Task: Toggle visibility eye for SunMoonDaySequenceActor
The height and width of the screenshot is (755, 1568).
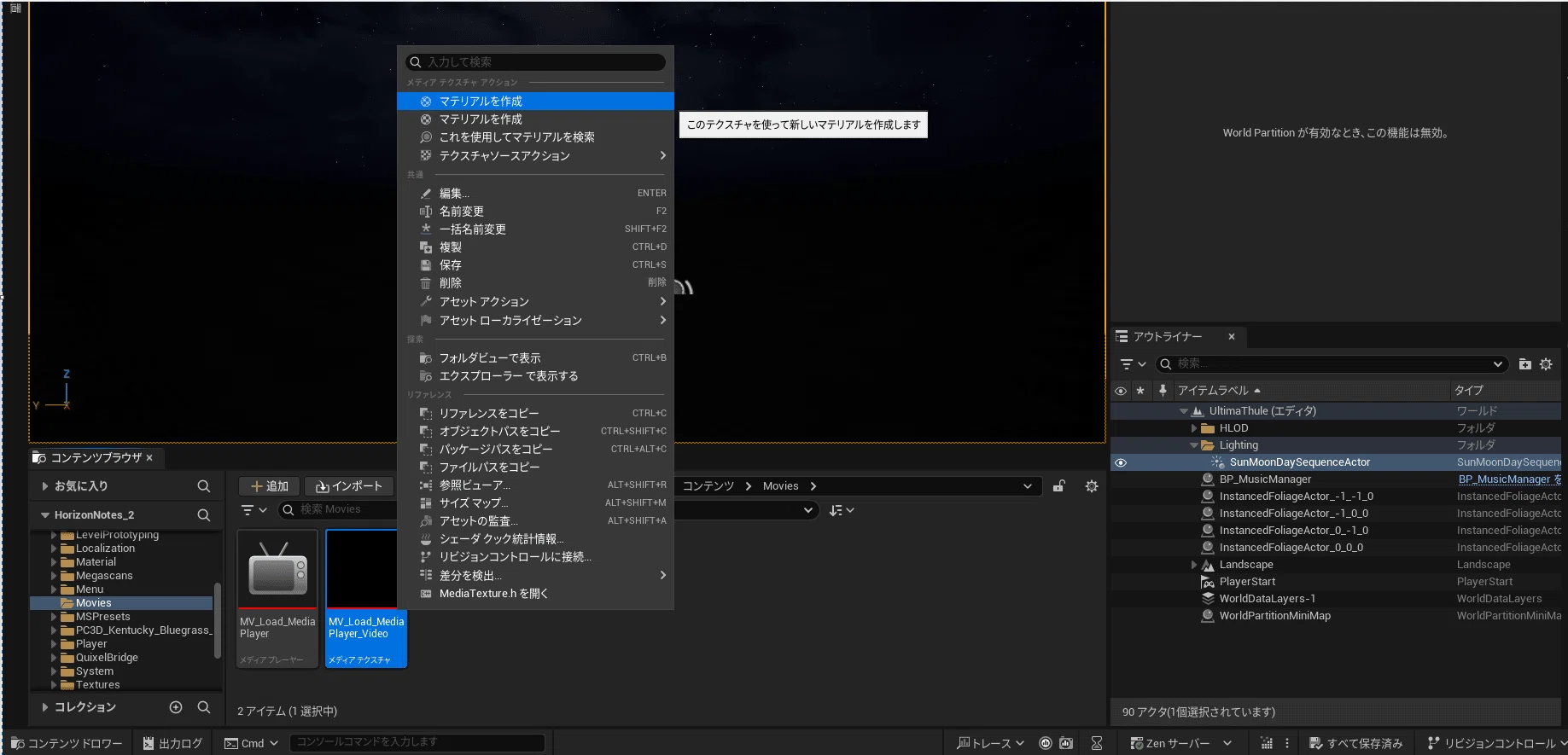Action: coord(1121,462)
